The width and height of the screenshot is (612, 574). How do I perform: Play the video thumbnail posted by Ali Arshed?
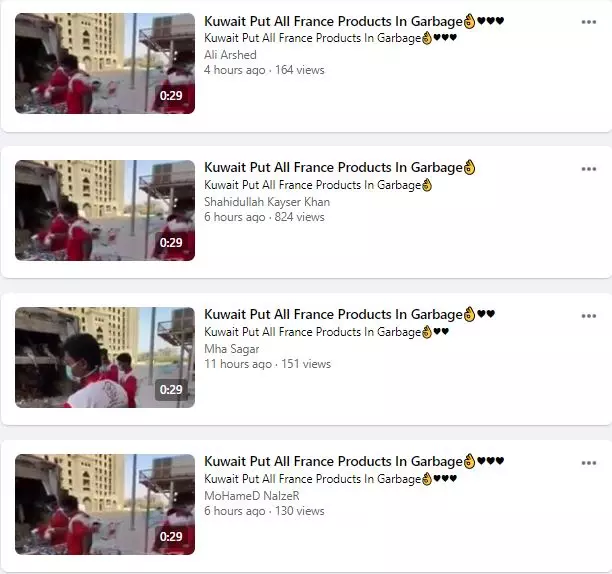[x=105, y=64]
